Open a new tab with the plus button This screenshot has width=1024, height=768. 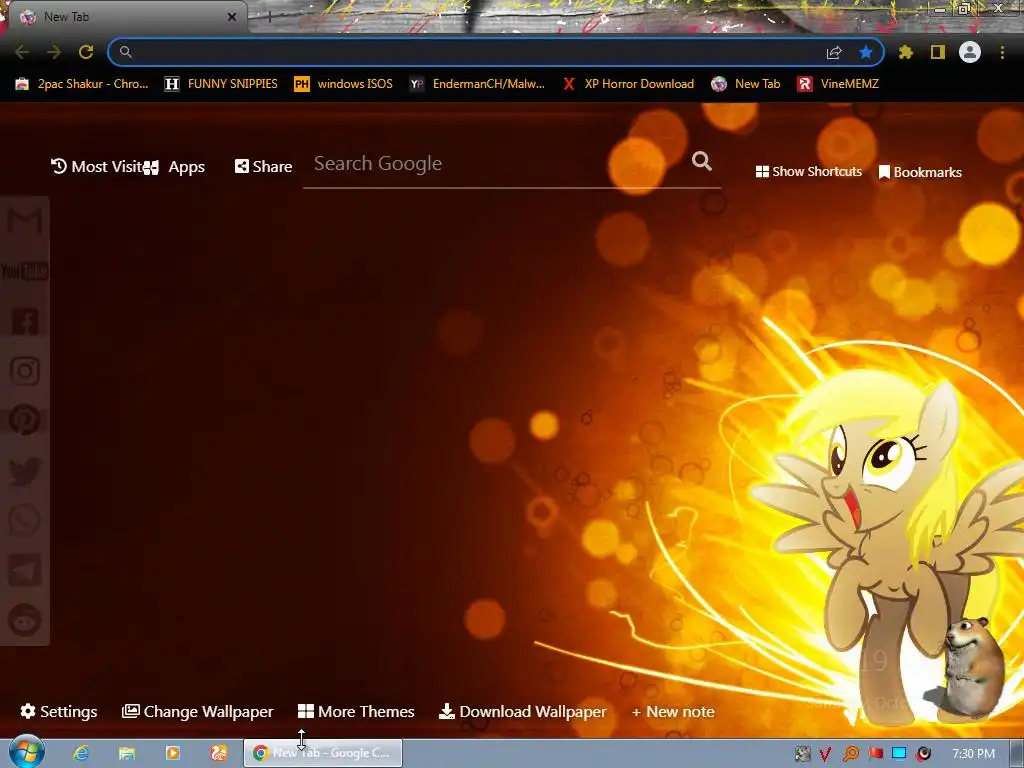click(269, 17)
